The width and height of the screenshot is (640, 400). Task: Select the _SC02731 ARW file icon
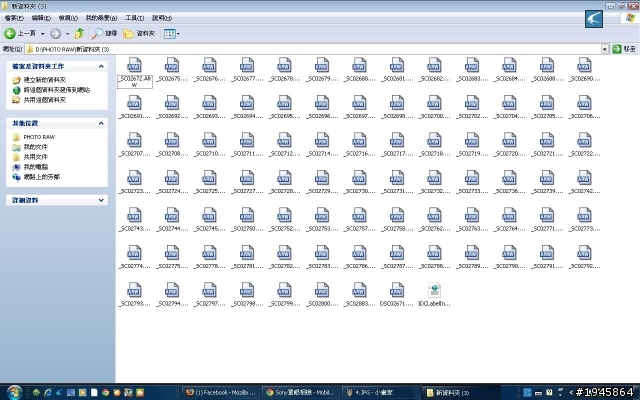397,178
